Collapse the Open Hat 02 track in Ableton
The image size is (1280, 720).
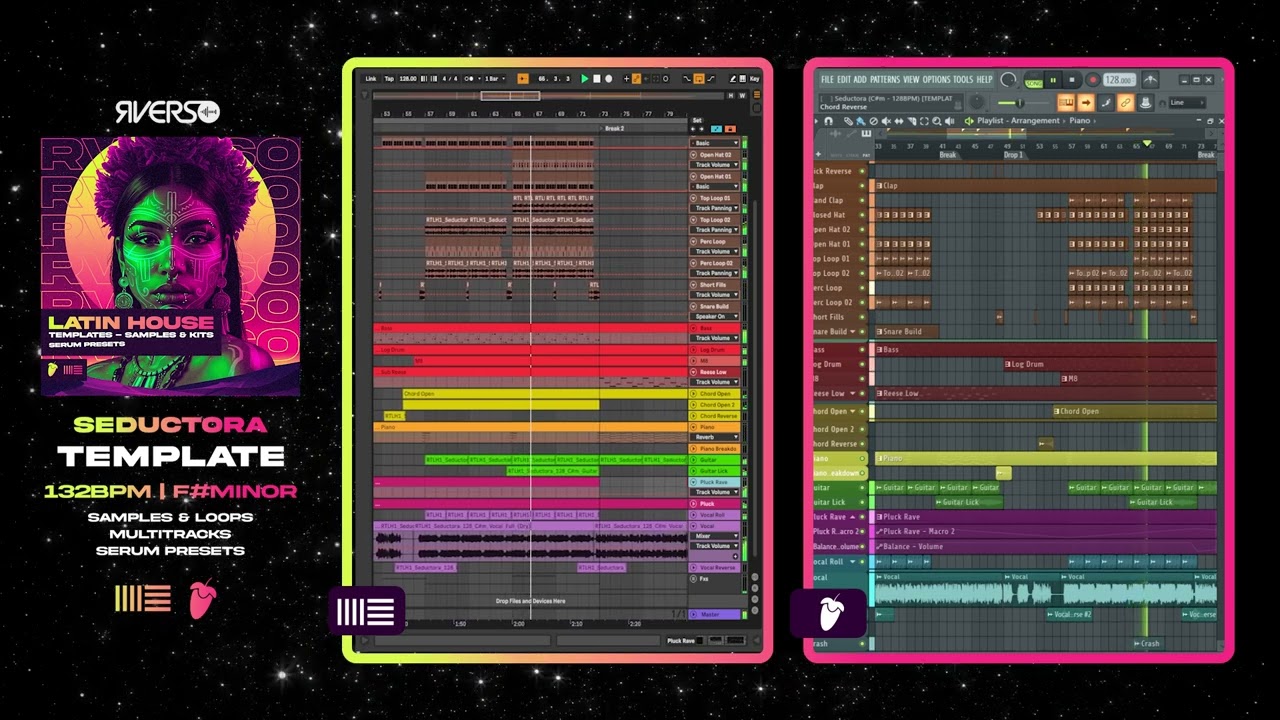692,155
